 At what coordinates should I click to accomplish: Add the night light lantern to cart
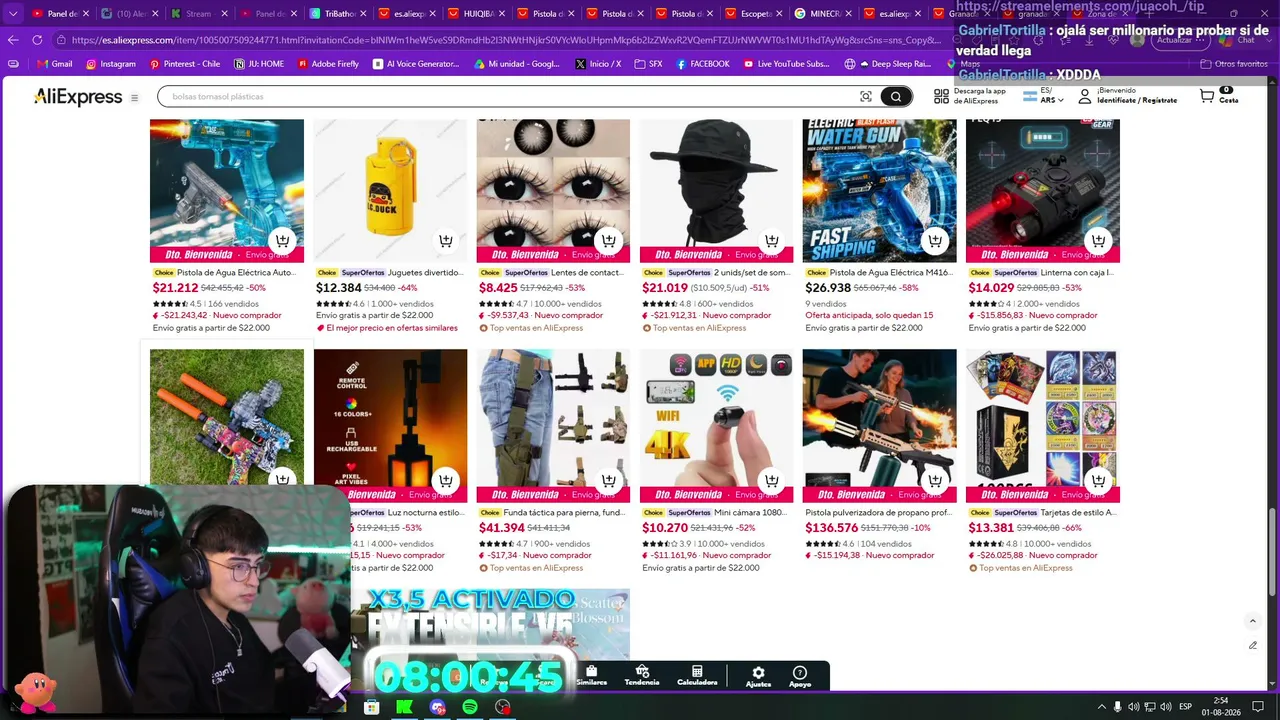click(446, 481)
